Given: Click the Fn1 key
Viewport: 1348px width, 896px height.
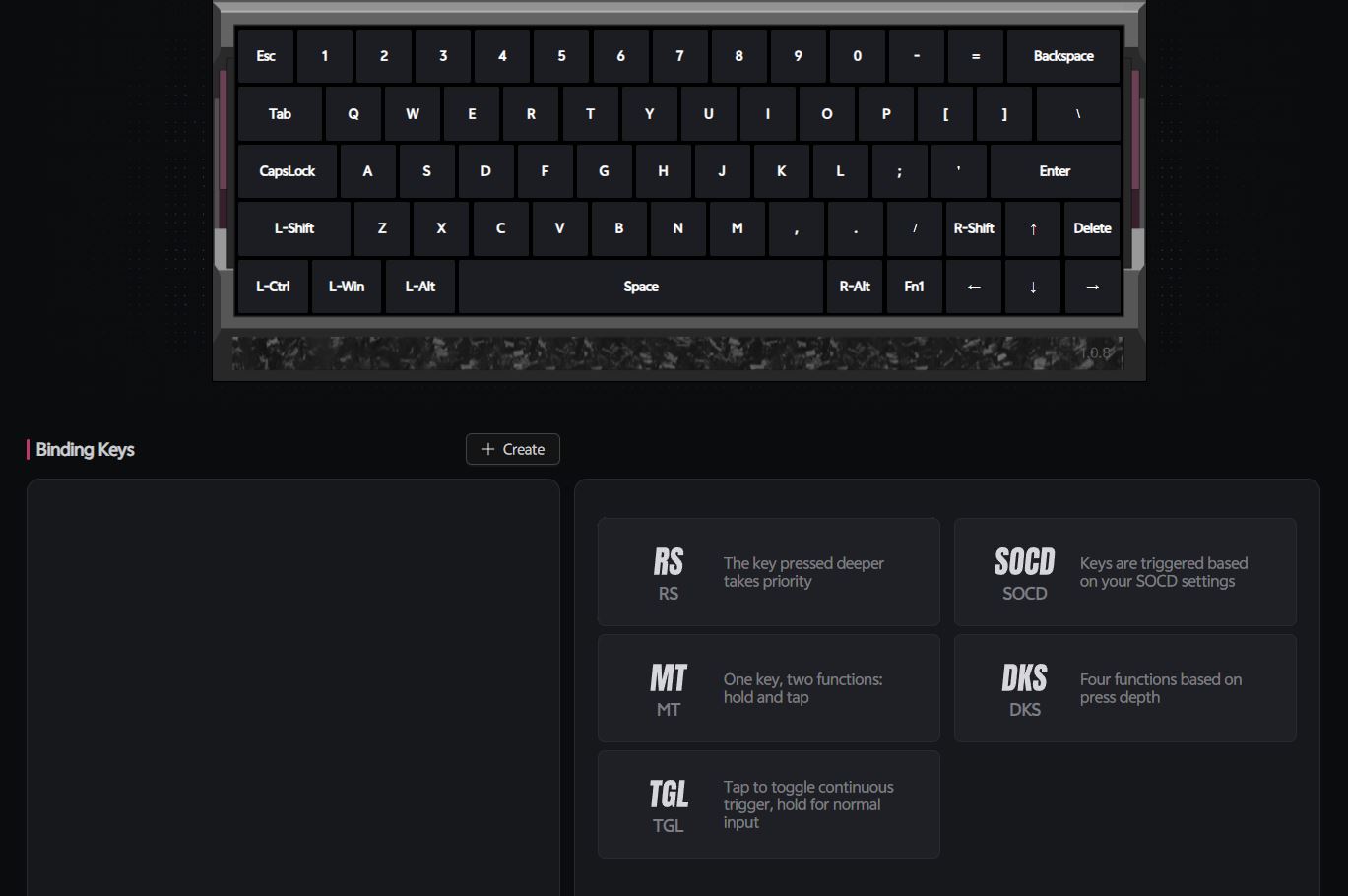Looking at the screenshot, I should point(915,287).
